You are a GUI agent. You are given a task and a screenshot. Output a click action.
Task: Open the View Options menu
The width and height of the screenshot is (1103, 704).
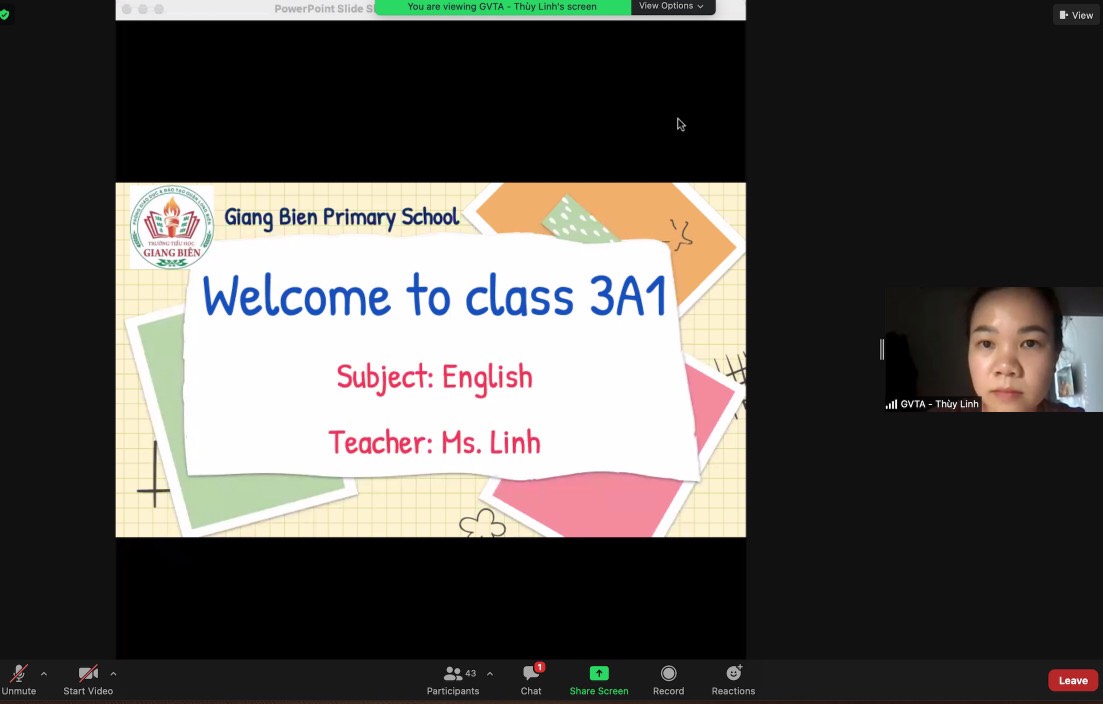coord(672,6)
